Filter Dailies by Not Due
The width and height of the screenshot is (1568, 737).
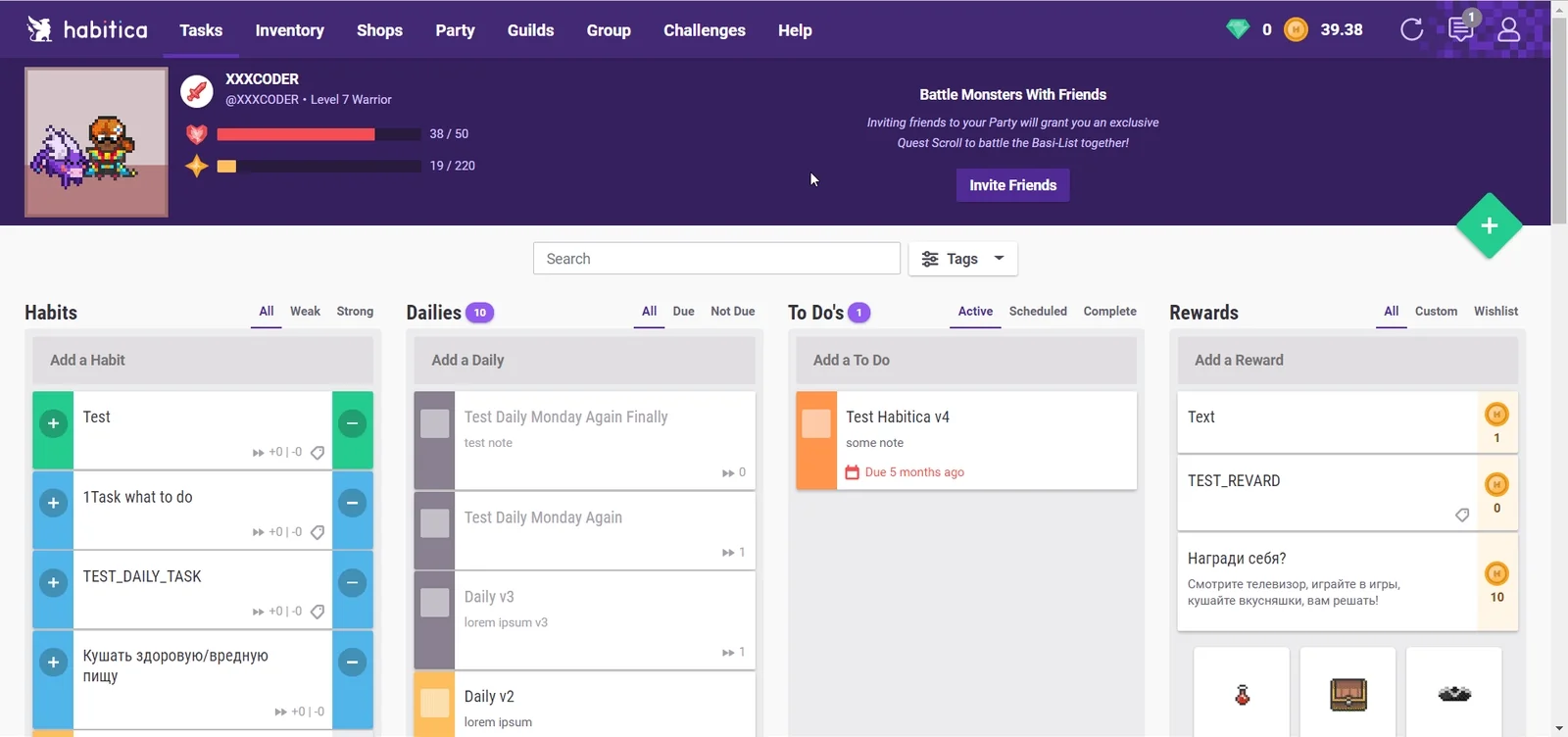coord(733,312)
